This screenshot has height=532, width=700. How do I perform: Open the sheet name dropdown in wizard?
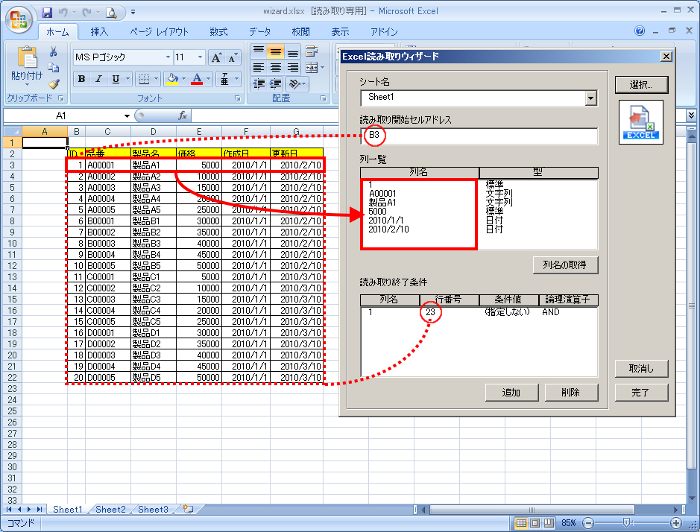[x=591, y=98]
